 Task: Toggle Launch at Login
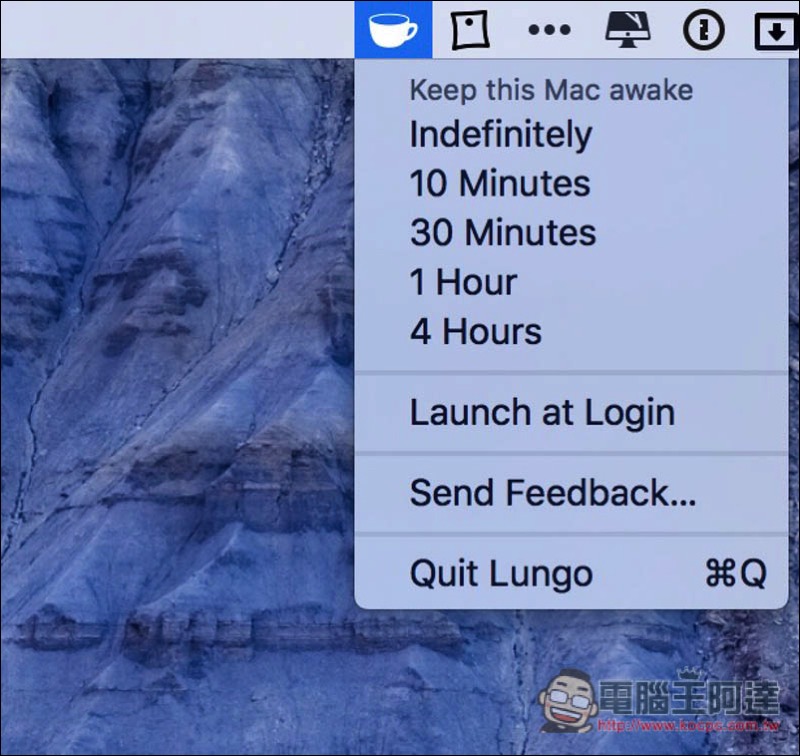571,412
